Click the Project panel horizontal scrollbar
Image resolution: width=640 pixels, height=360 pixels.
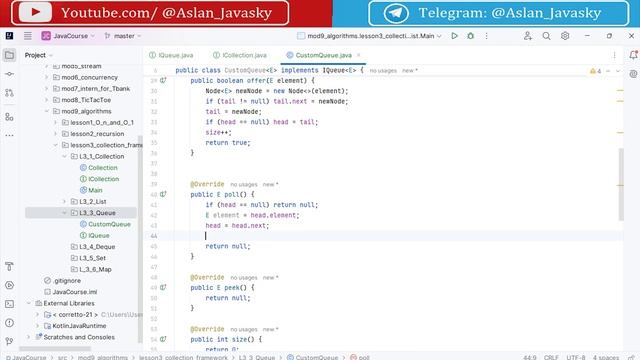tap(55, 349)
